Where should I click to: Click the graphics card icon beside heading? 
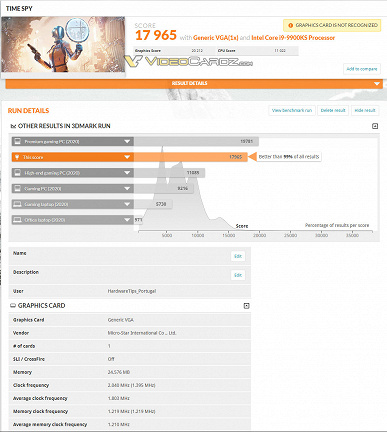(x=13, y=306)
